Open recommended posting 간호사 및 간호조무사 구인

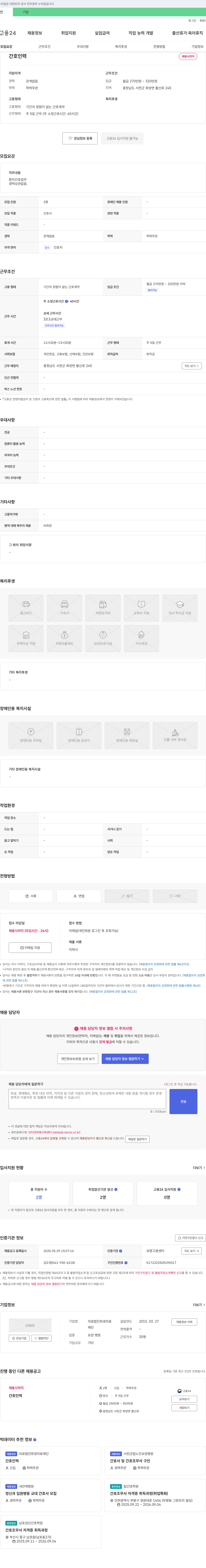pos(130,1461)
